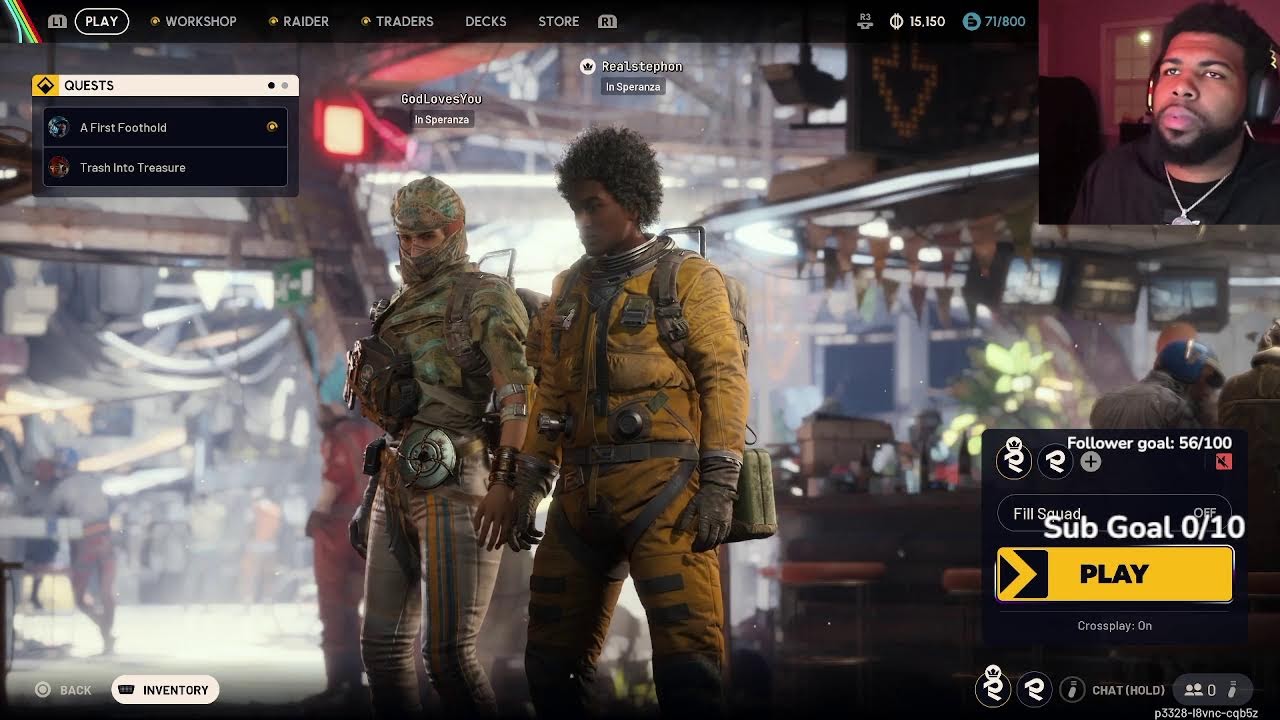Click the A First Foothold quest icon
Viewport: 1280px width, 720px height.
coord(59,127)
